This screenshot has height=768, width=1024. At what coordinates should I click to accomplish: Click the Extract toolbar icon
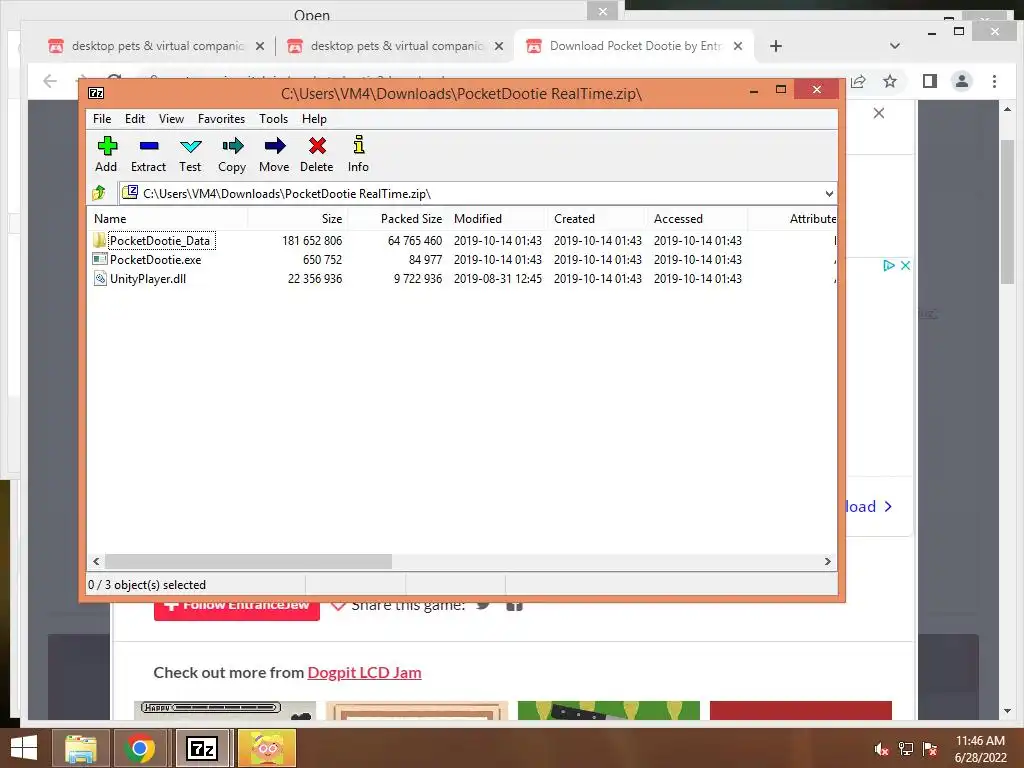[x=149, y=146]
